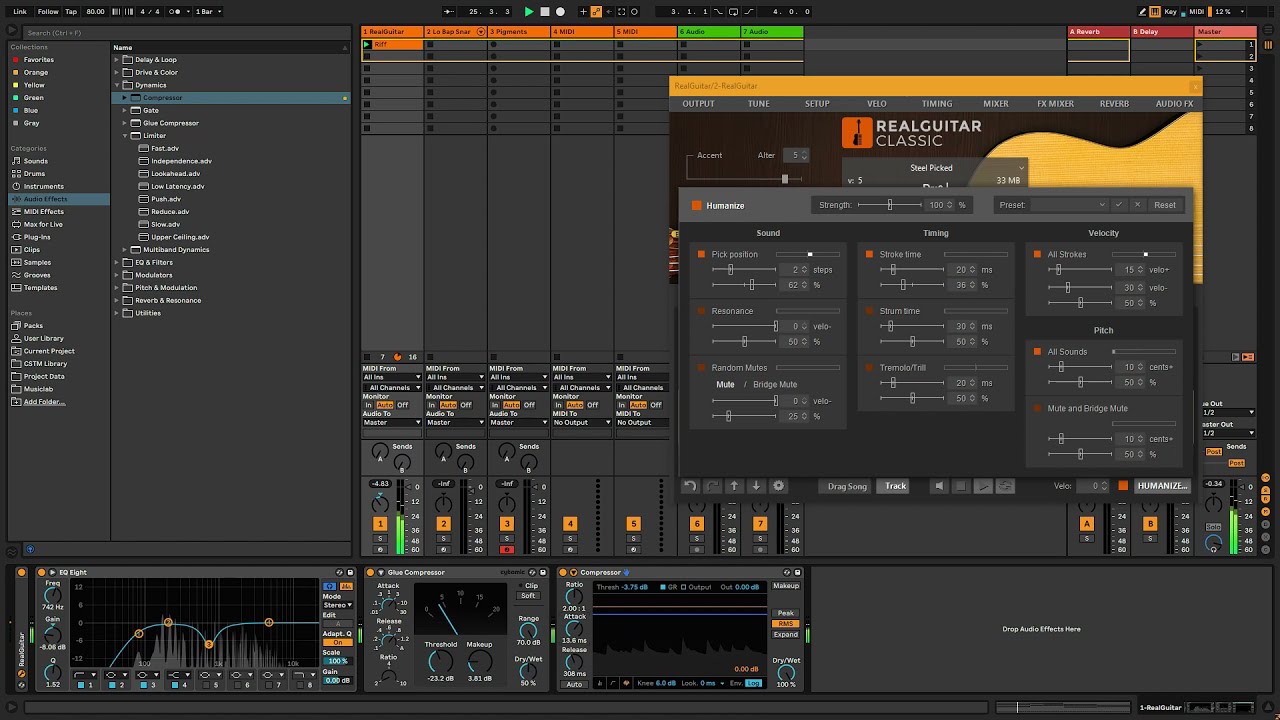Toggle the Humanize enable checkbox
This screenshot has height=720, width=1280.
[697, 205]
